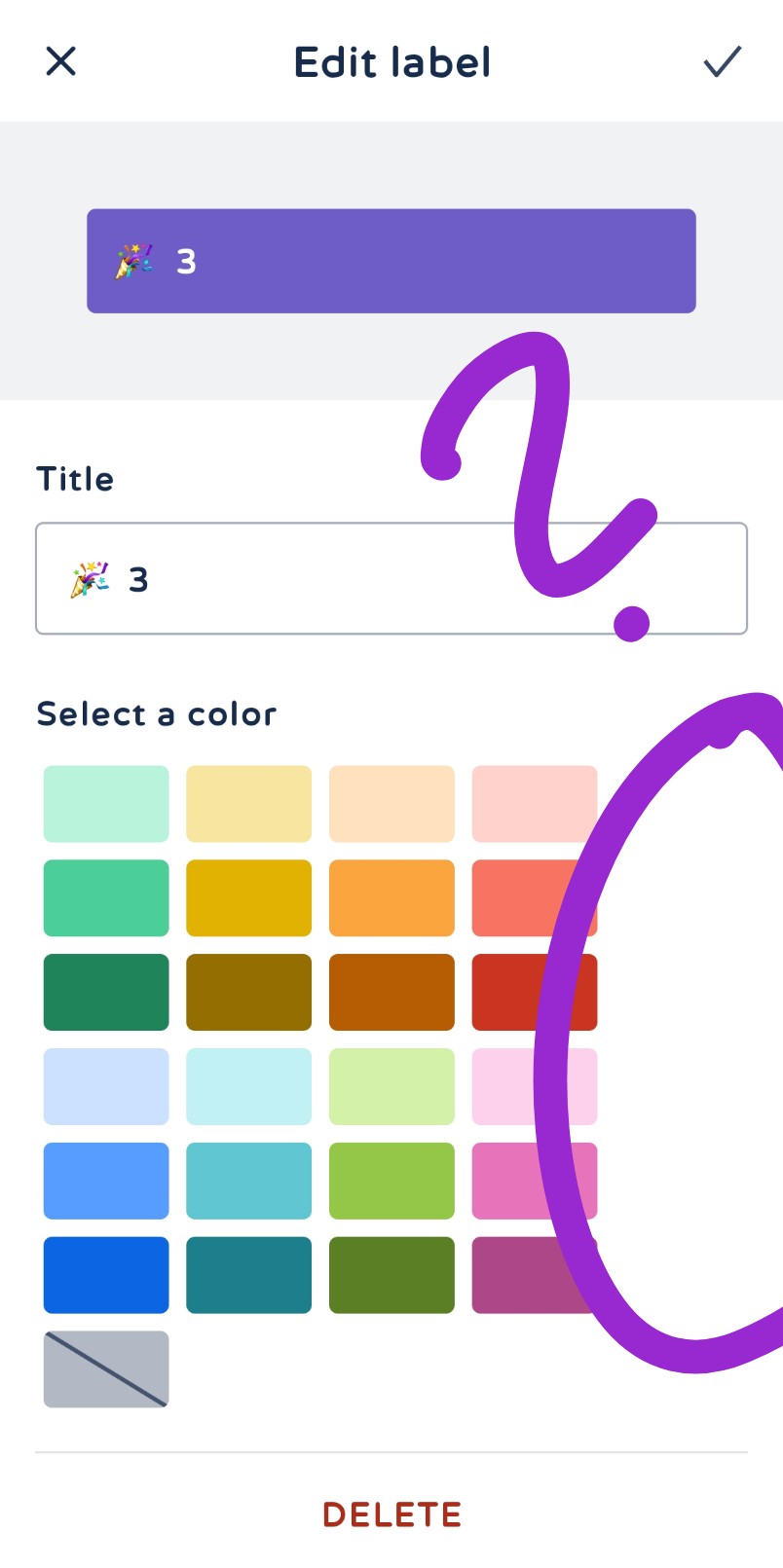Viewport: 783px width, 1568px height.
Task: Tap the purple label preview banner
Action: point(391,260)
